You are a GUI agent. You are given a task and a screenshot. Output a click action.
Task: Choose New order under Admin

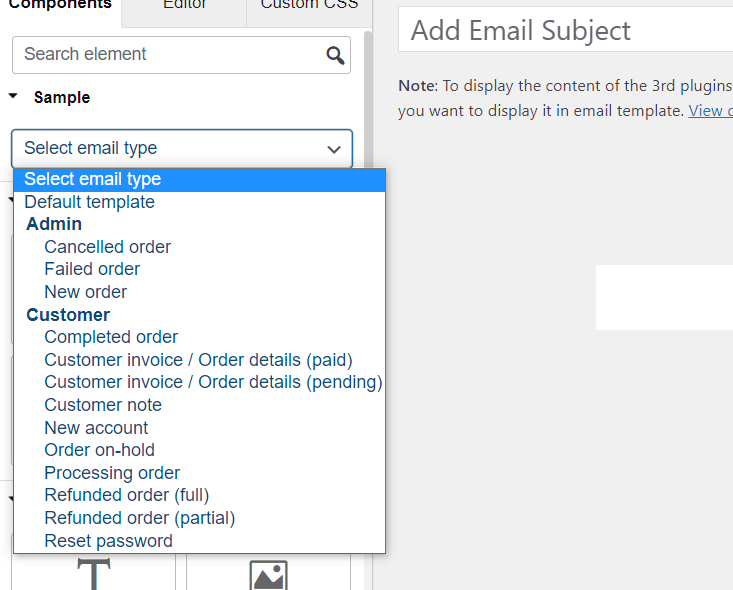pyautogui.click(x=86, y=292)
